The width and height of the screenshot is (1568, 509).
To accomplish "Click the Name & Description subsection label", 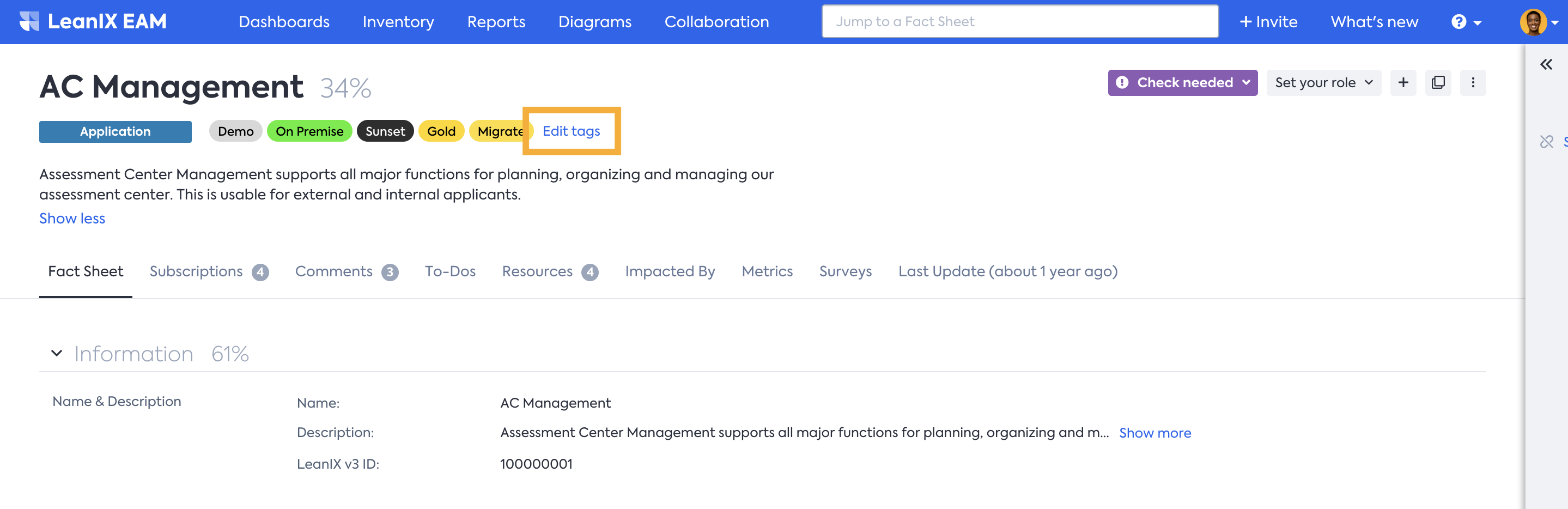I will click(117, 401).
